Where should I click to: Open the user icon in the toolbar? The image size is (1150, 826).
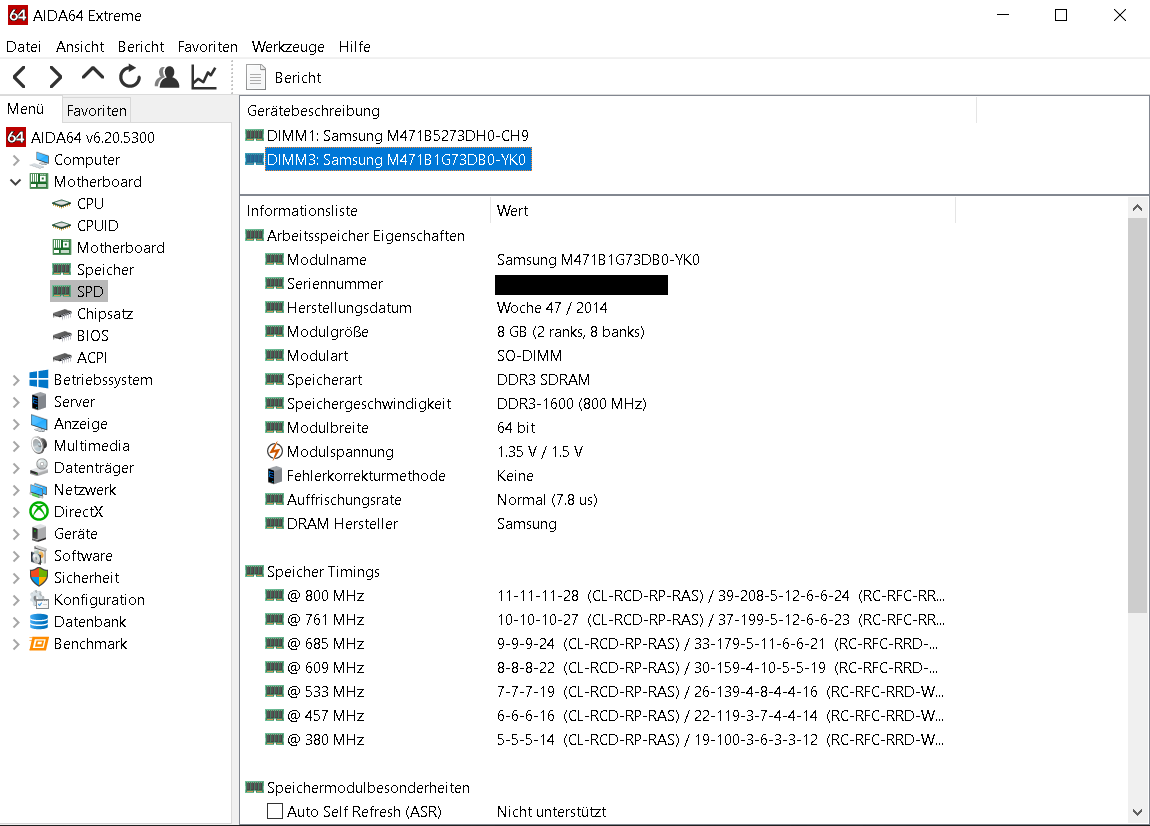(167, 76)
